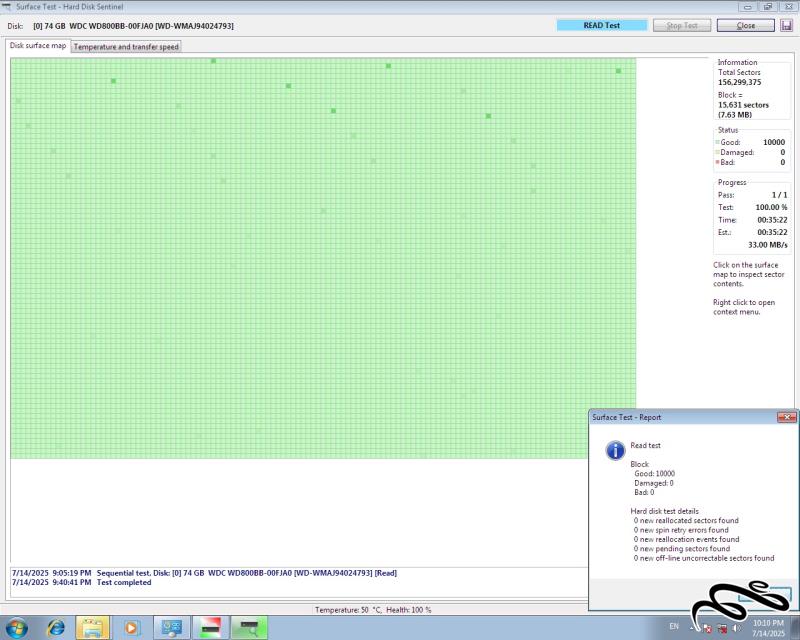Click the Total Sectors value 156,299,375
Screen dimensions: 800x640
[x=739, y=82]
